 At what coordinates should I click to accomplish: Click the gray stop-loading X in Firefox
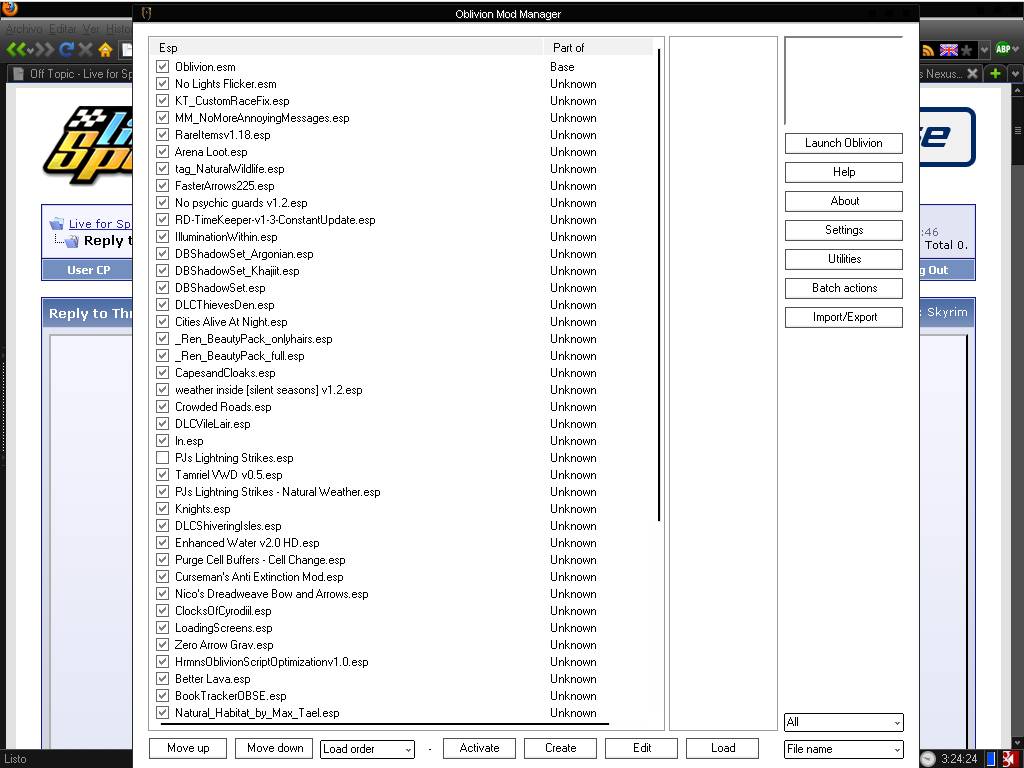(x=85, y=50)
